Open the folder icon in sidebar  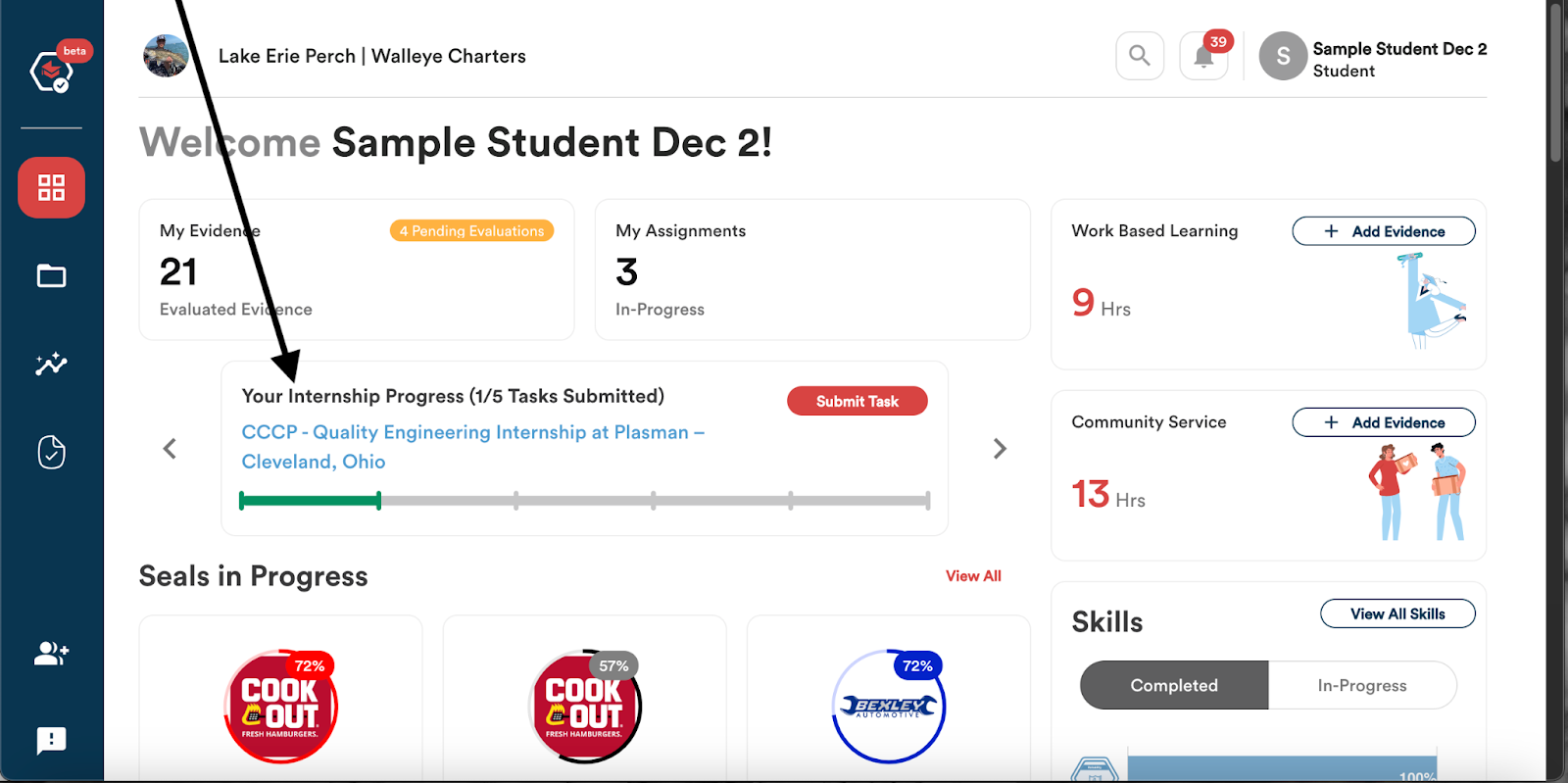point(51,276)
